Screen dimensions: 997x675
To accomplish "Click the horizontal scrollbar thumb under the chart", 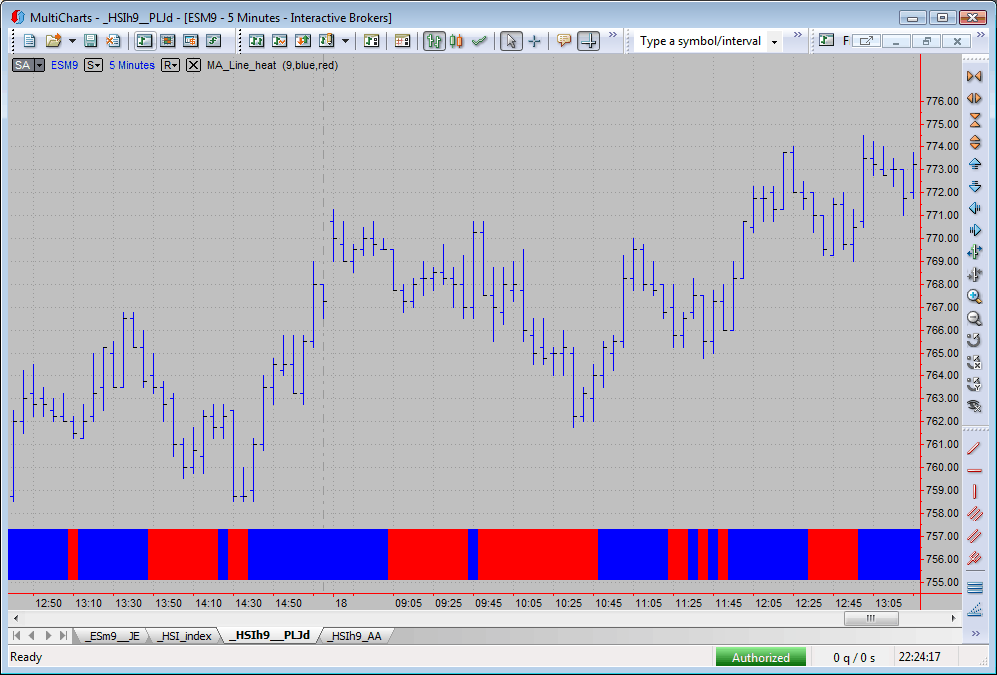I will click(871, 618).
